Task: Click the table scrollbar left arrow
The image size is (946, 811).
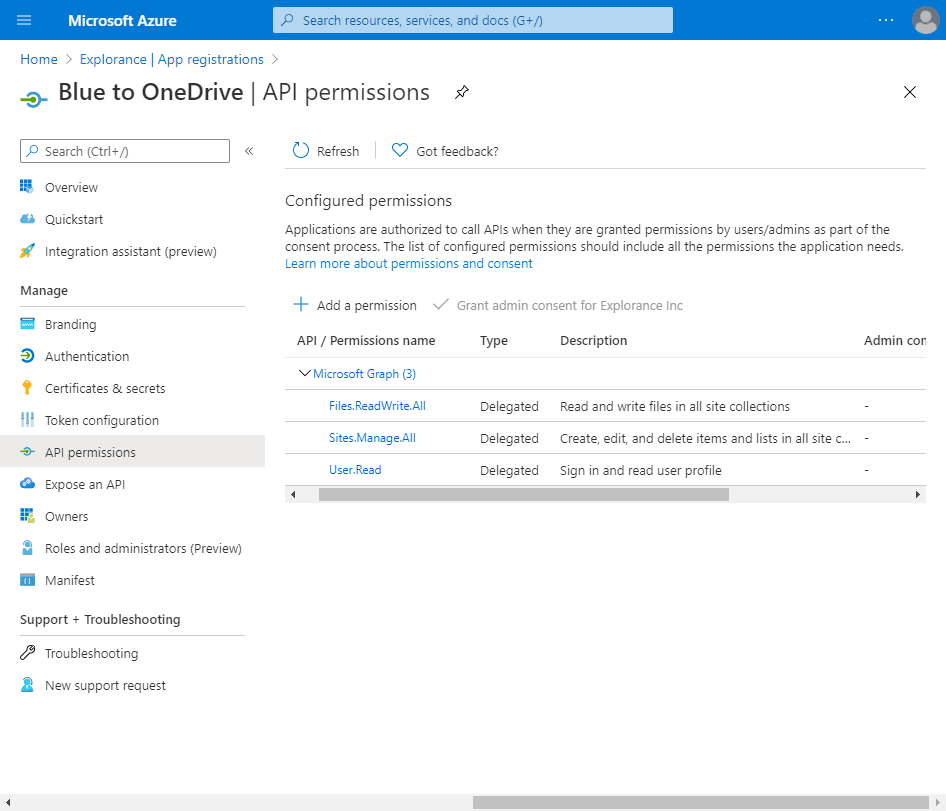Action: [293, 494]
